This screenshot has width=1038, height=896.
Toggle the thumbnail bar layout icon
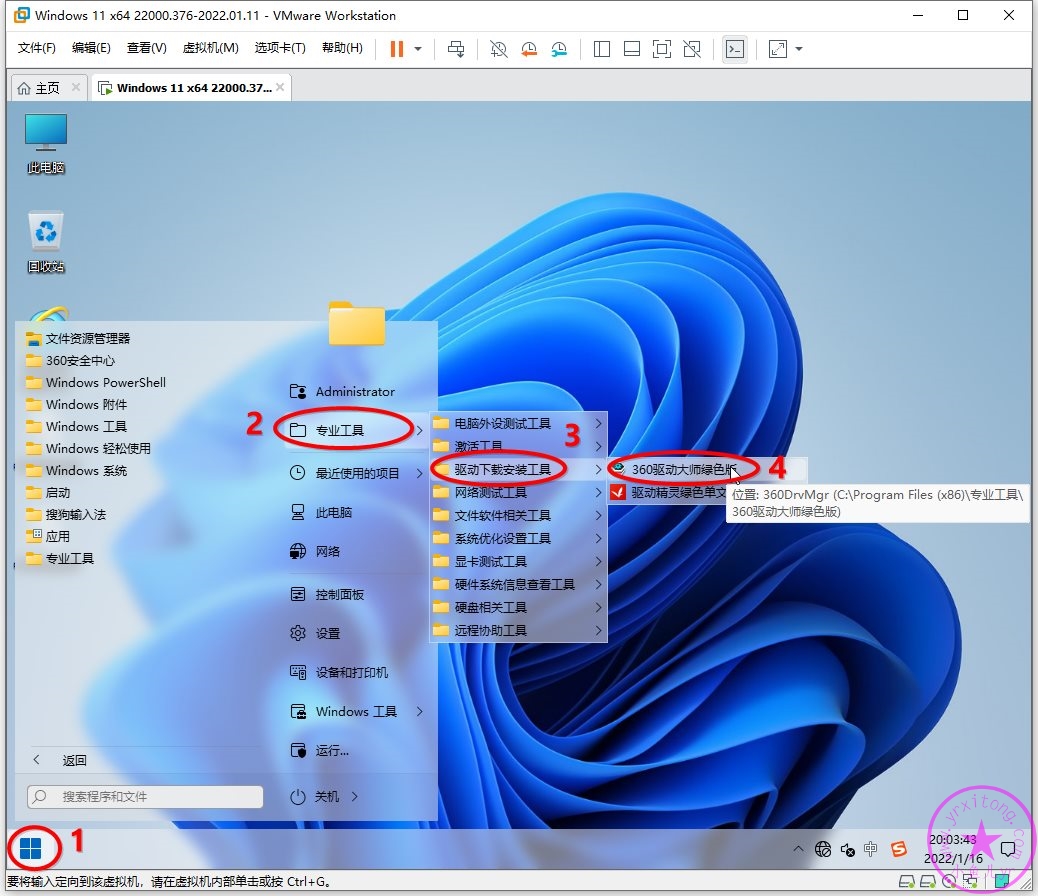tap(632, 49)
